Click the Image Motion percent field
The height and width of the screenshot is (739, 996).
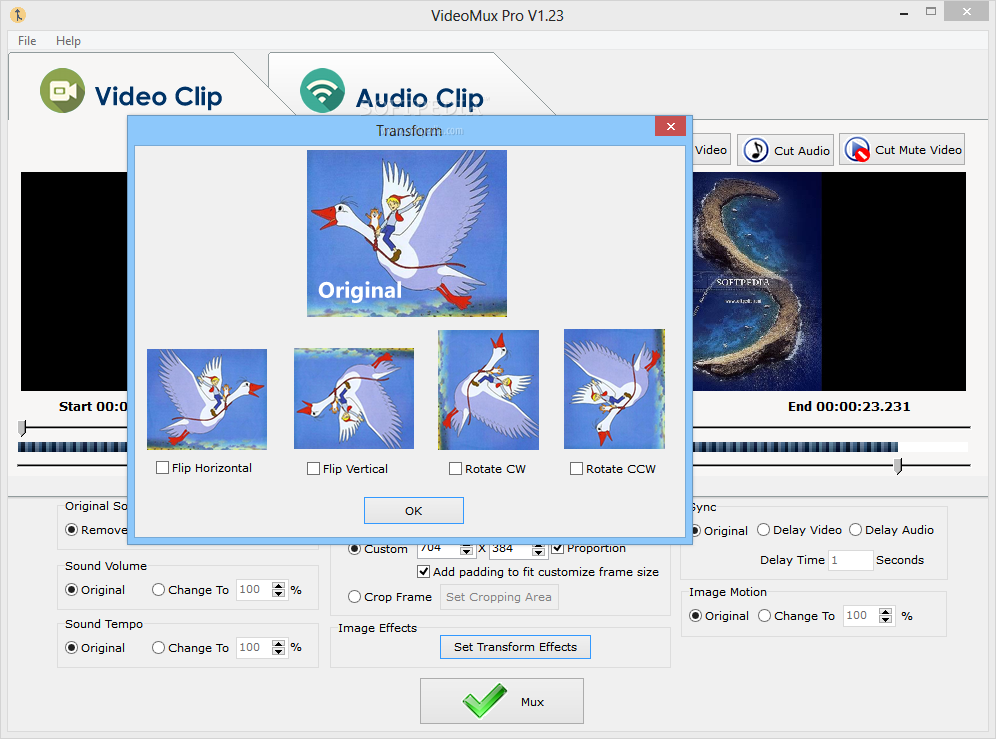[861, 616]
